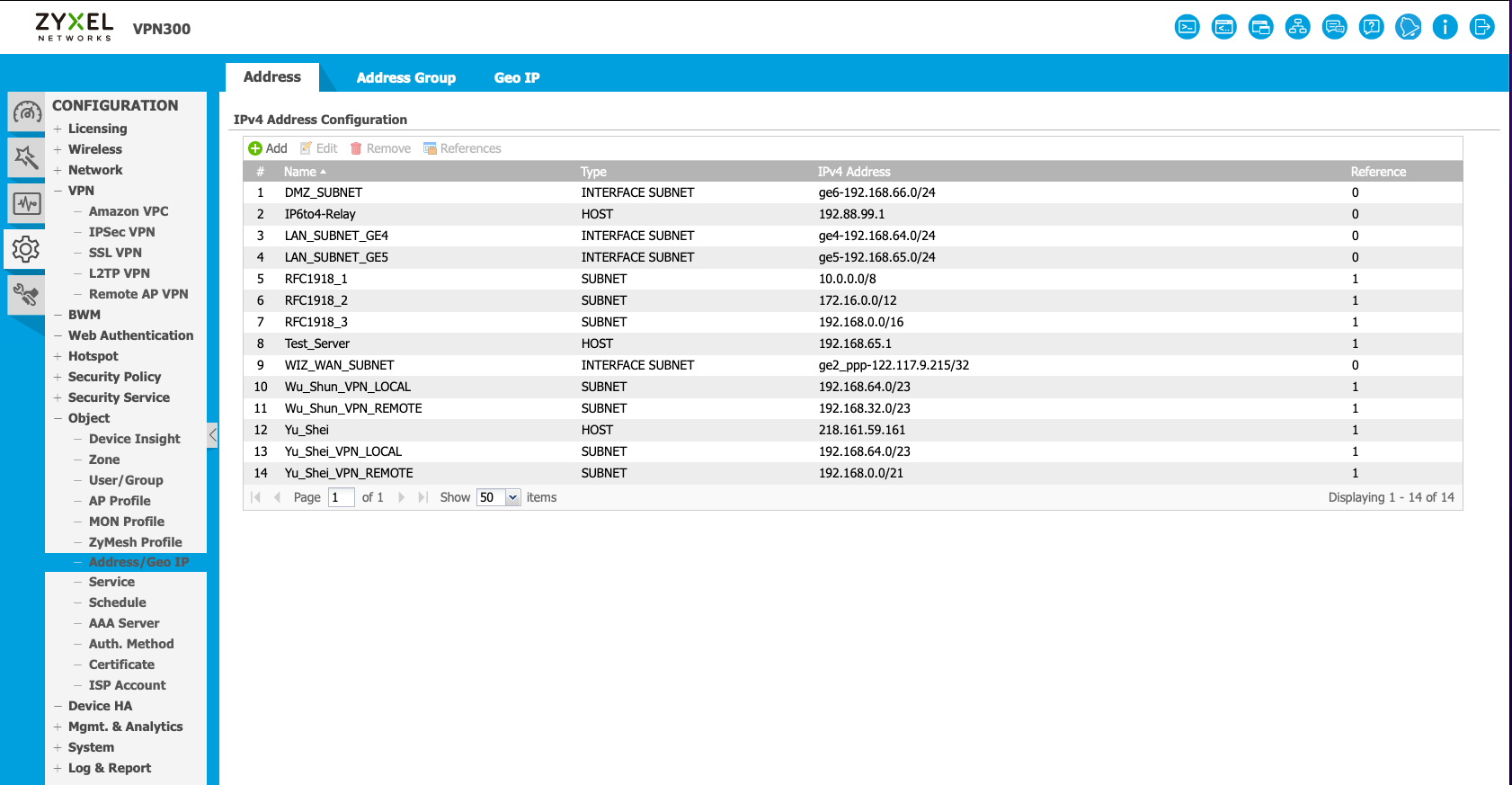Sort by the Reference column header
The image size is (1512, 785).
tap(1378, 172)
